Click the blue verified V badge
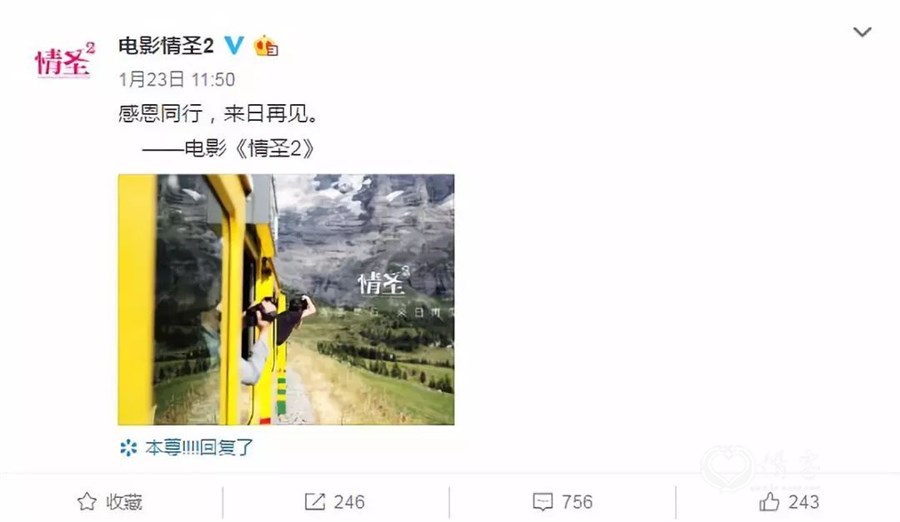900x522 pixels. coord(234,45)
